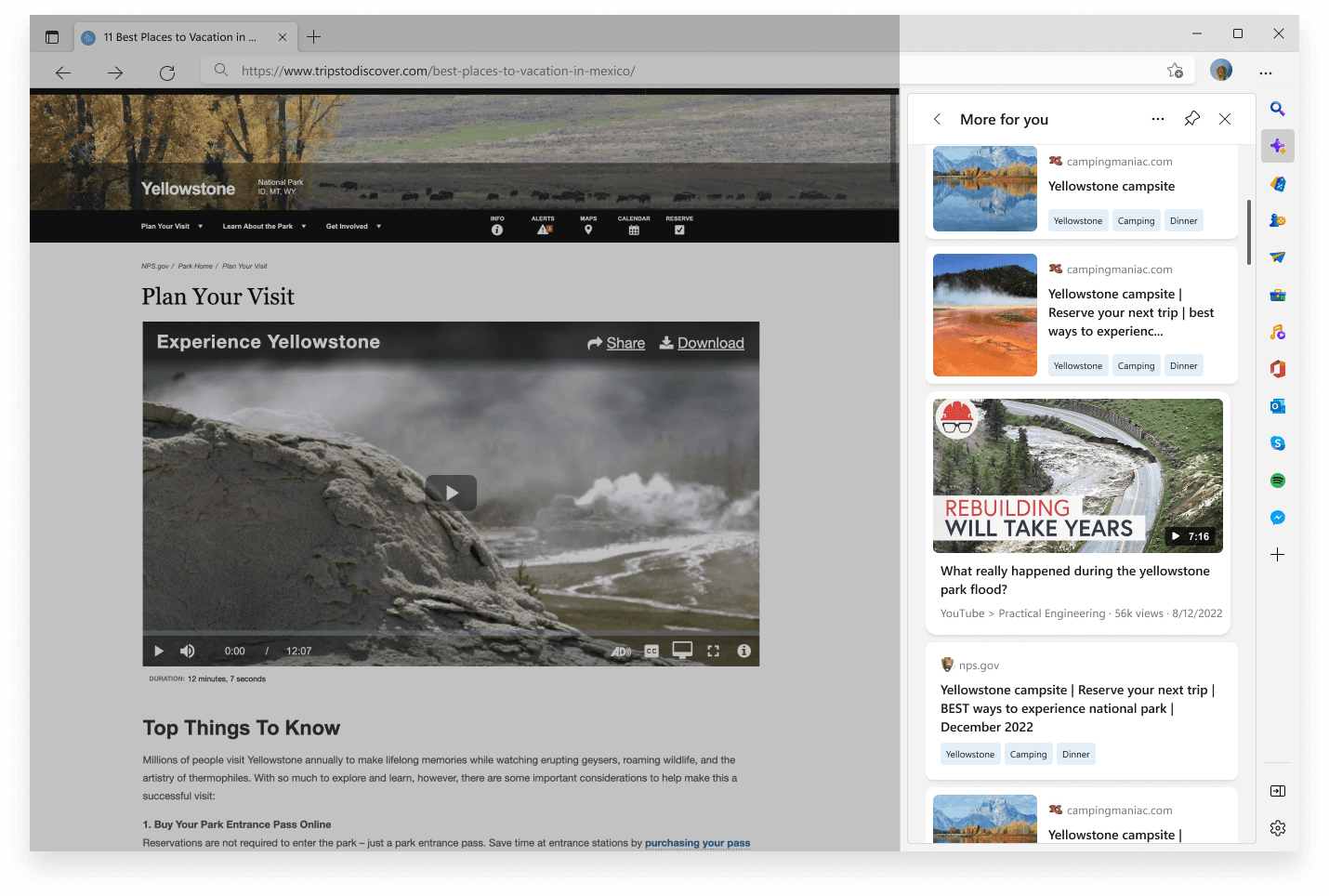The height and width of the screenshot is (896, 1329).
Task: Click the small play button in video controls
Action: click(x=159, y=651)
